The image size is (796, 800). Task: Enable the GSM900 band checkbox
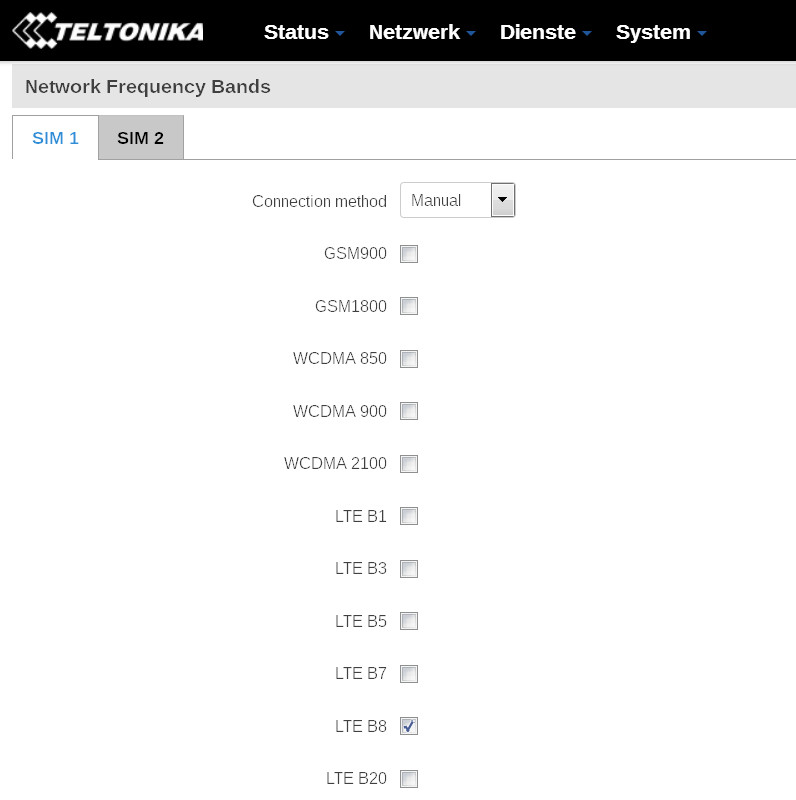(x=409, y=254)
